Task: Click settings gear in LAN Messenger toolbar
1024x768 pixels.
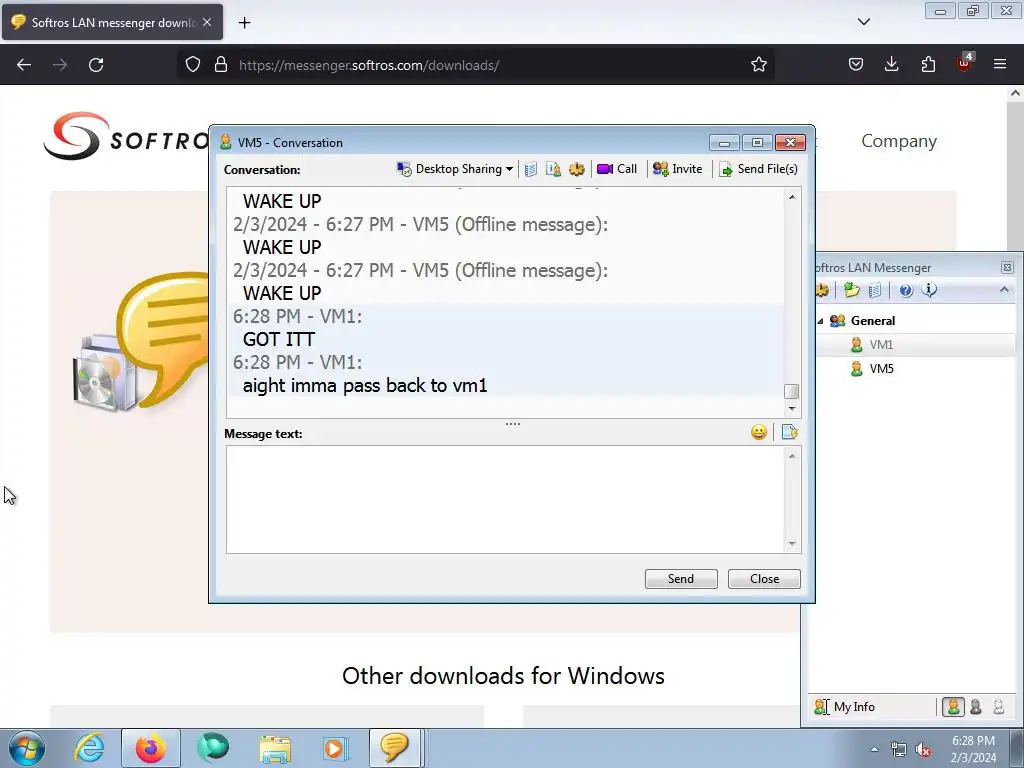Action: pyautogui.click(x=822, y=290)
